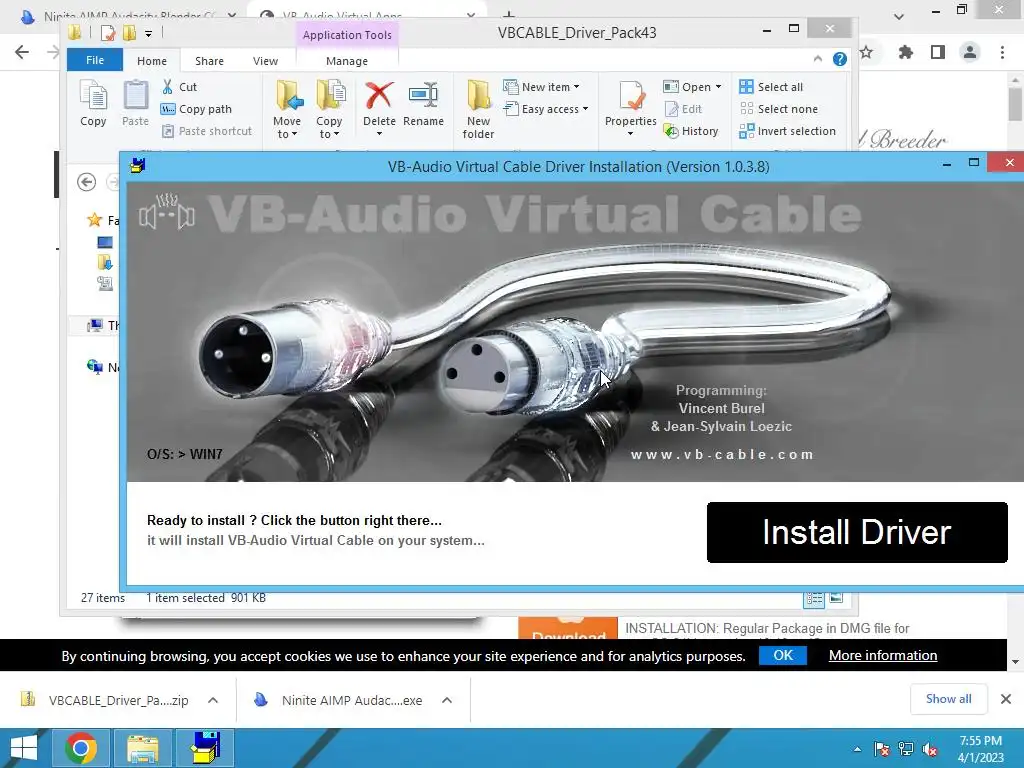Viewport: 1024px width, 768px height.
Task: Click Select all in ribbon
Action: click(771, 87)
